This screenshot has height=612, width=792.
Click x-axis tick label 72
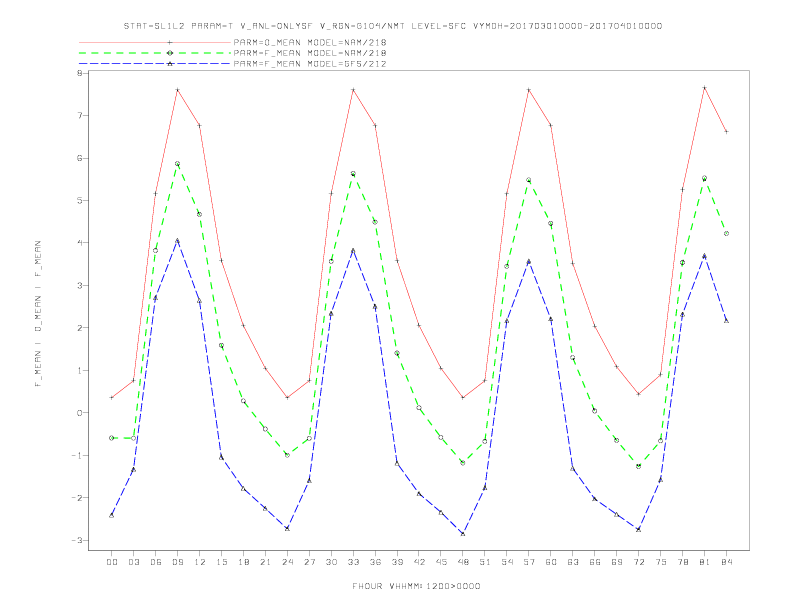click(639, 562)
